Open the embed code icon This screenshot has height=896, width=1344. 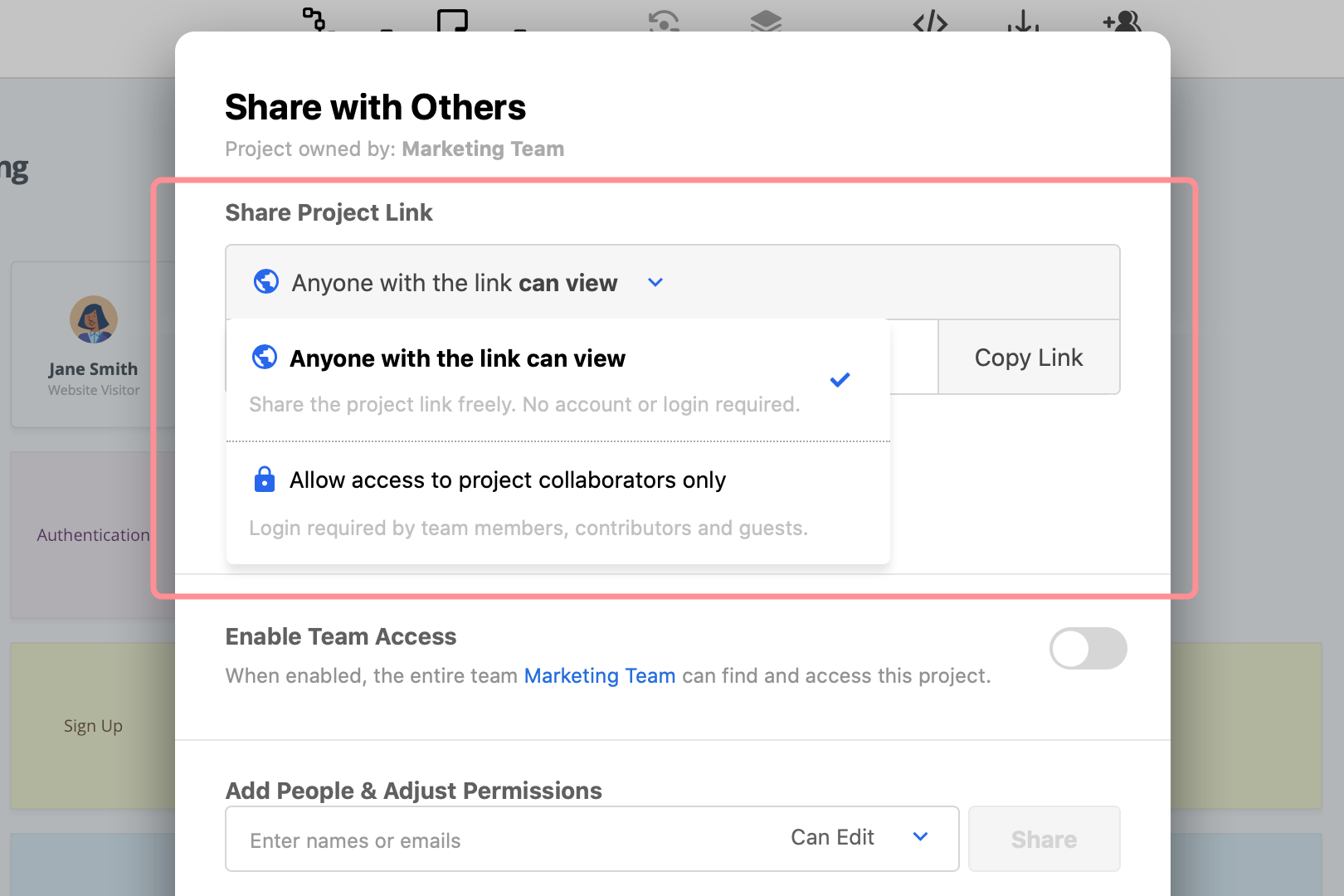point(930,20)
